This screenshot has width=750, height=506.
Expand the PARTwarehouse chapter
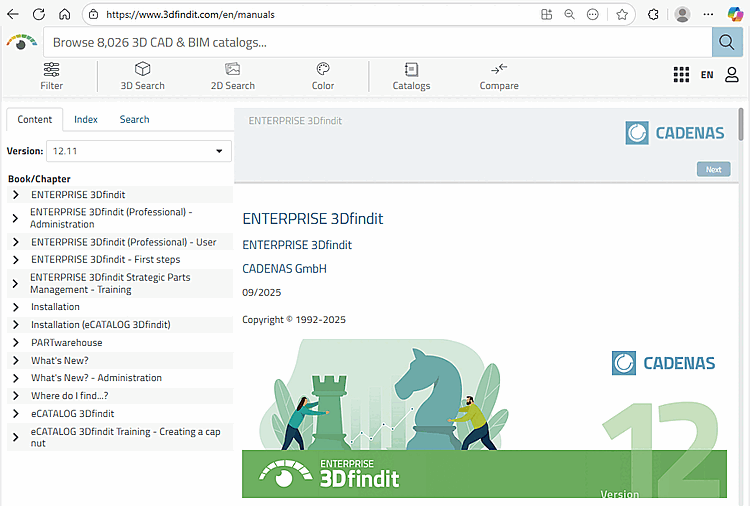pyautogui.click(x=16, y=342)
